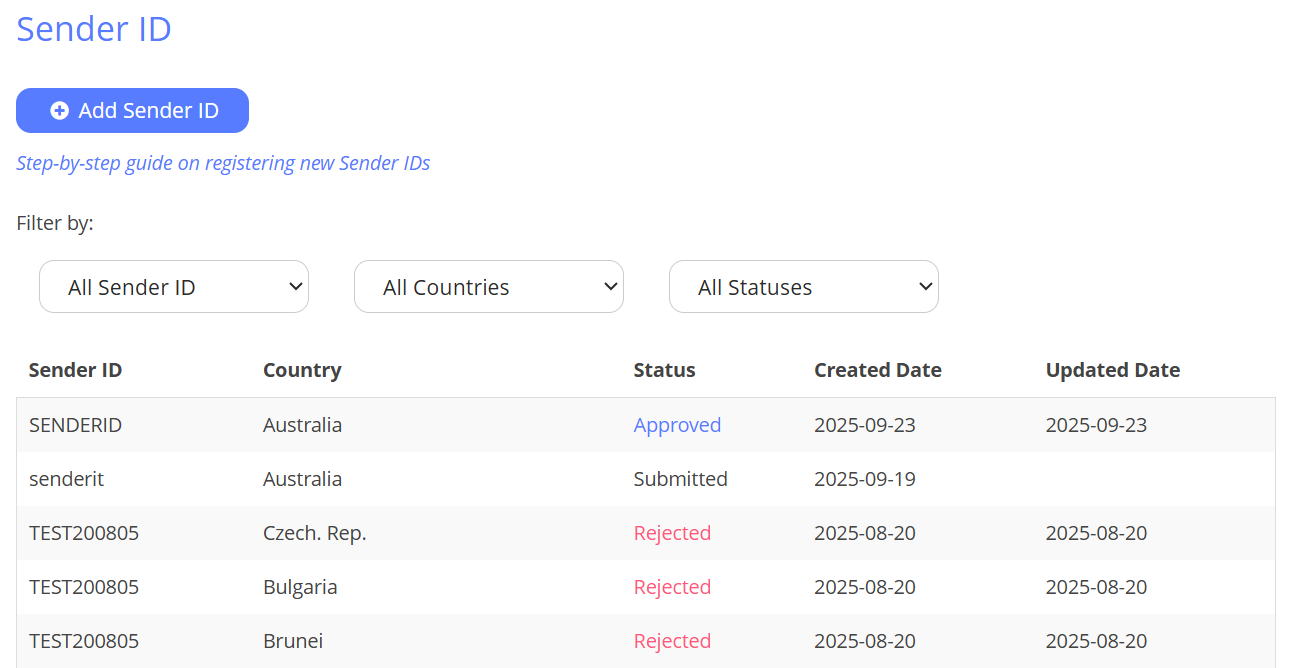The image size is (1290, 668).
Task: Click Rejected status for Brunei row
Action: pyautogui.click(x=672, y=641)
